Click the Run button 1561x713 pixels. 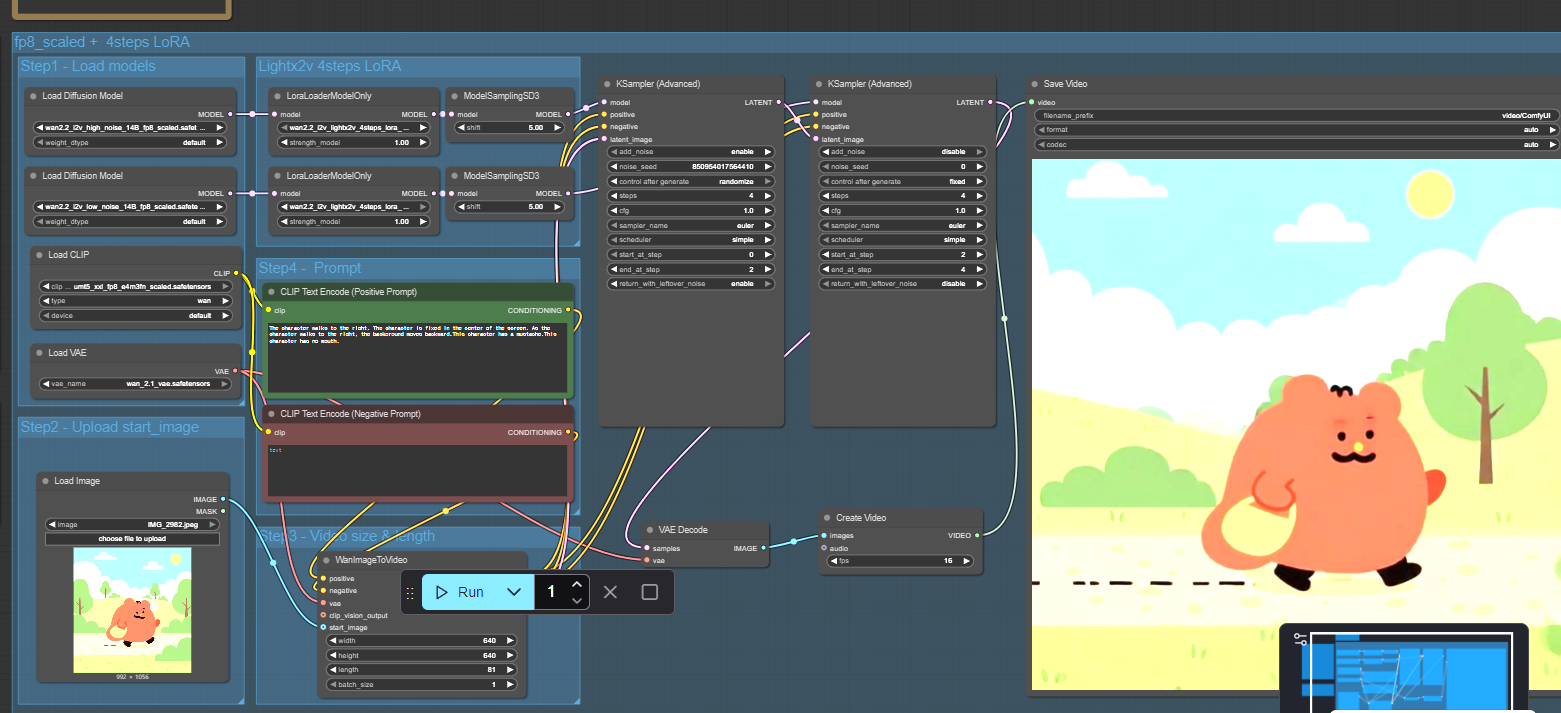coord(462,592)
